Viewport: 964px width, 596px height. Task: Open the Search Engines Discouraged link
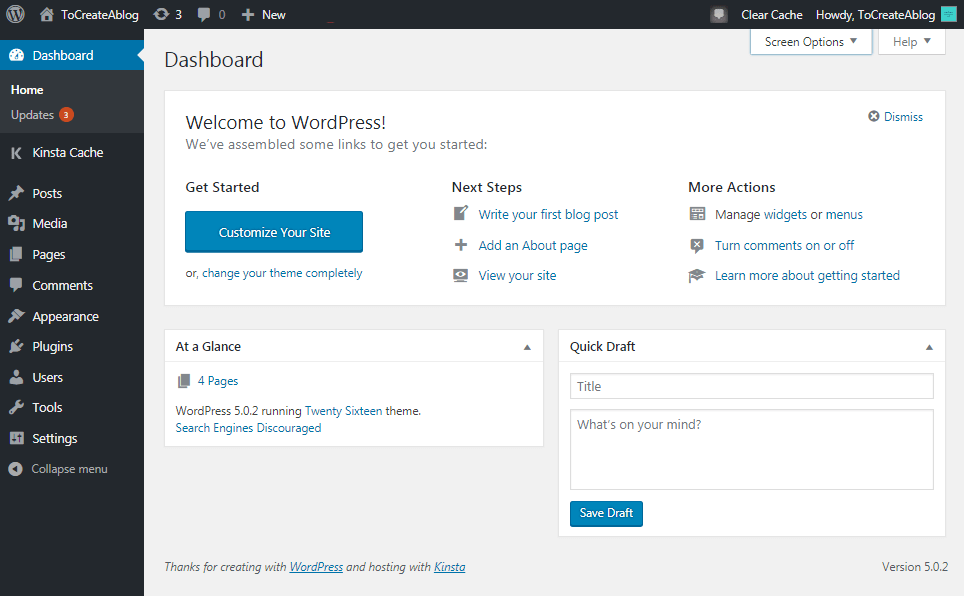(248, 428)
